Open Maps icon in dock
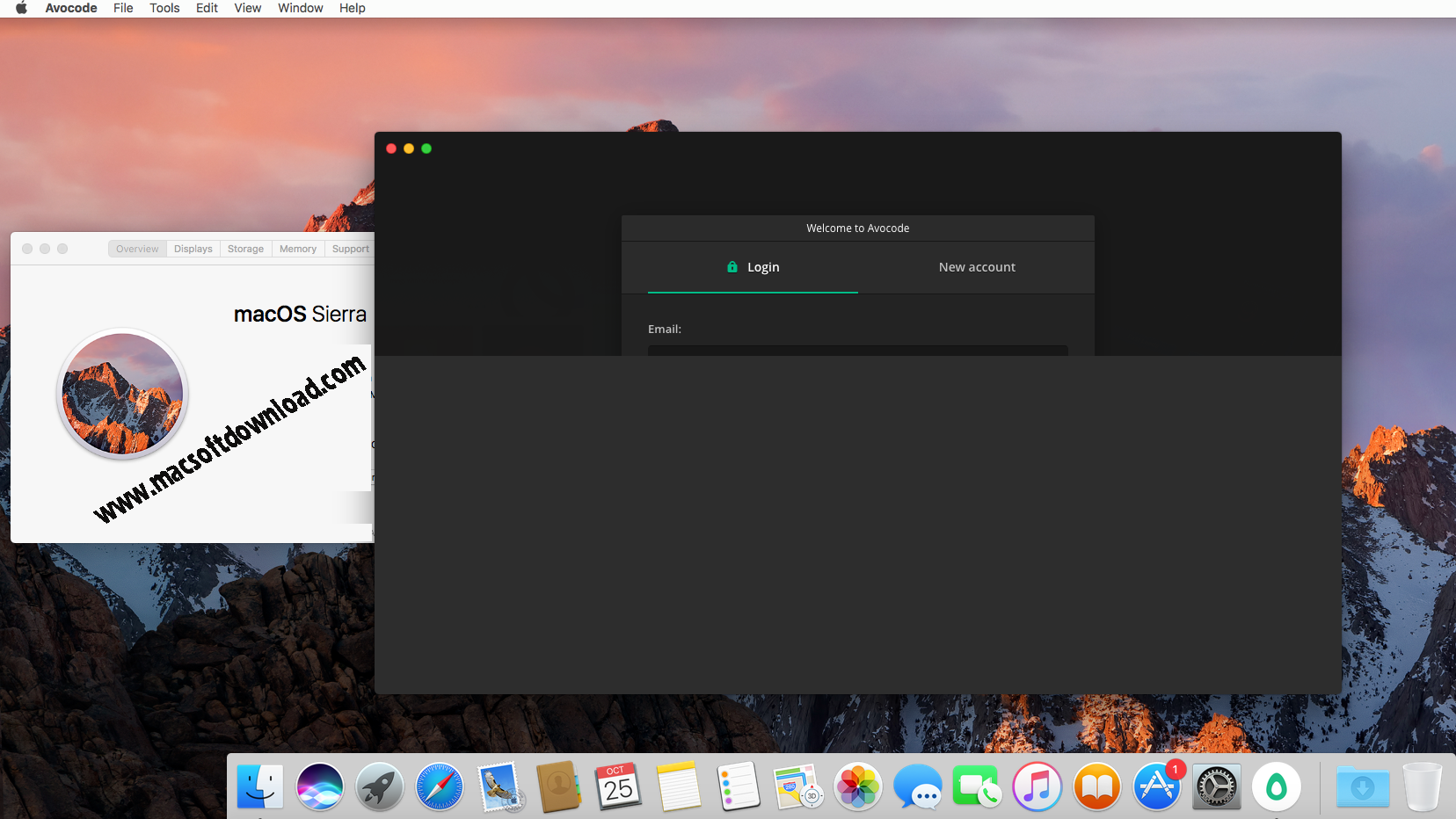The height and width of the screenshot is (819, 1456). tap(798, 786)
